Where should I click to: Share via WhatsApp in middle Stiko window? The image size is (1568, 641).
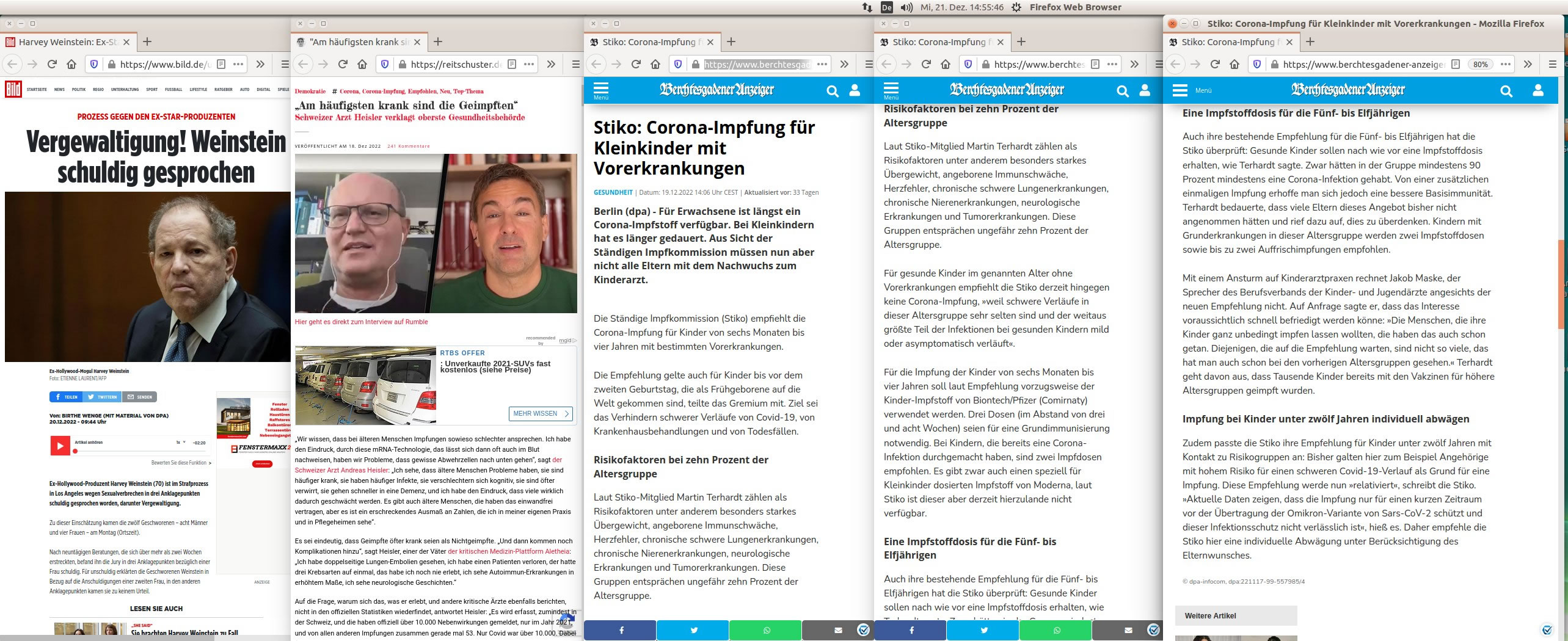(x=1056, y=630)
